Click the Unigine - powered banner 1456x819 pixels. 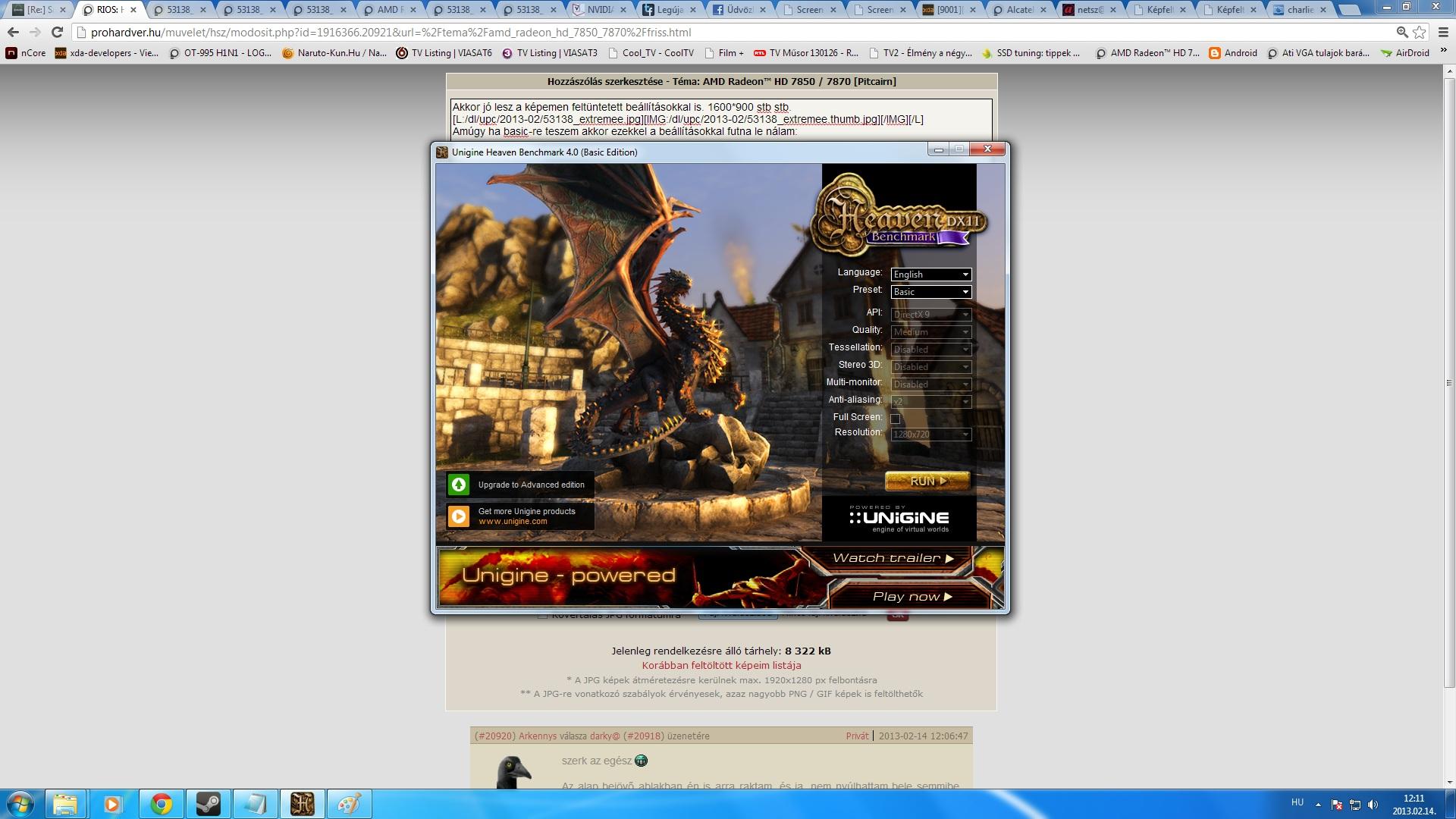pyautogui.click(x=569, y=576)
